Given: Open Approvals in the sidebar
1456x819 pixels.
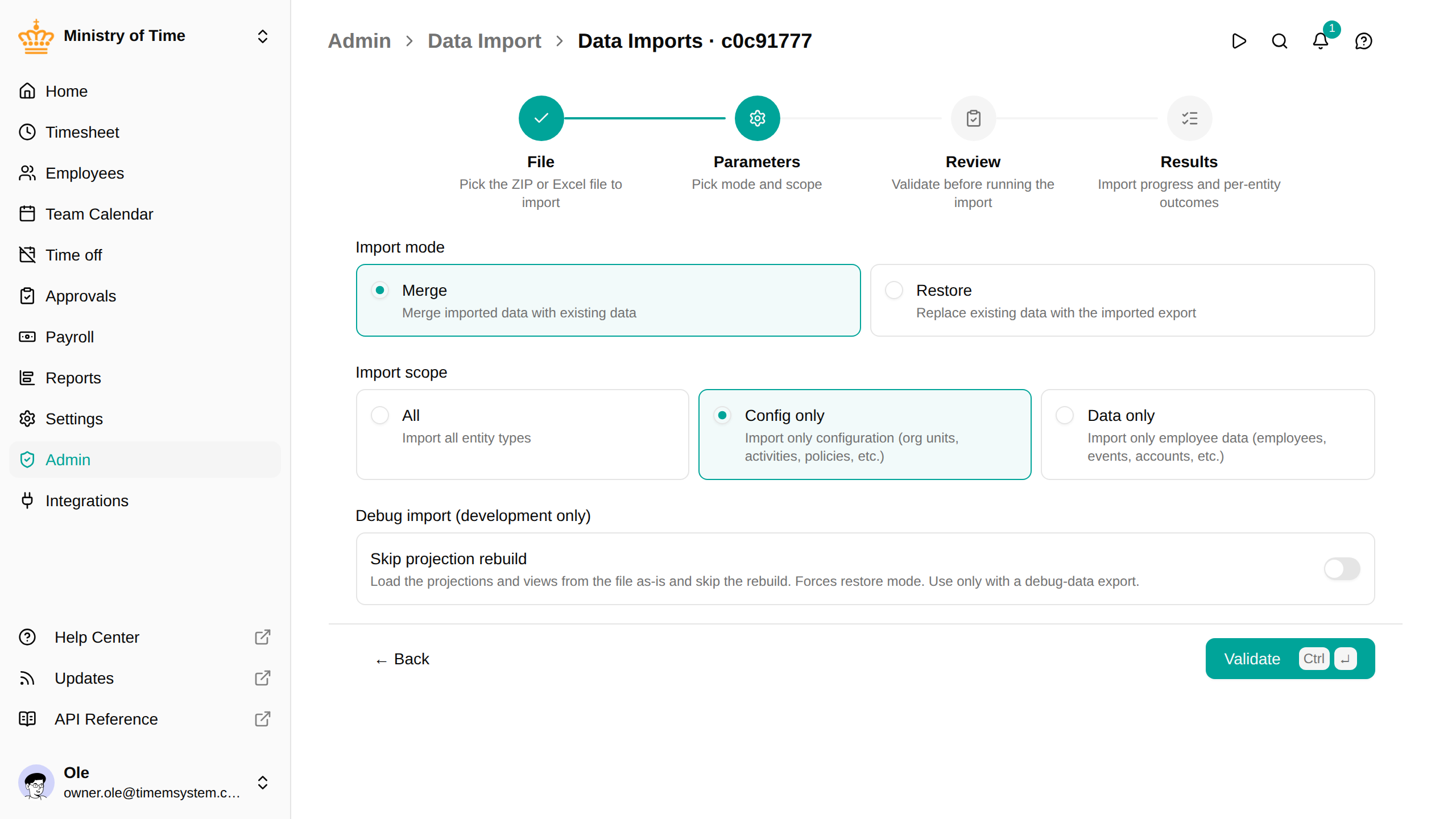Looking at the screenshot, I should pyautogui.click(x=145, y=296).
